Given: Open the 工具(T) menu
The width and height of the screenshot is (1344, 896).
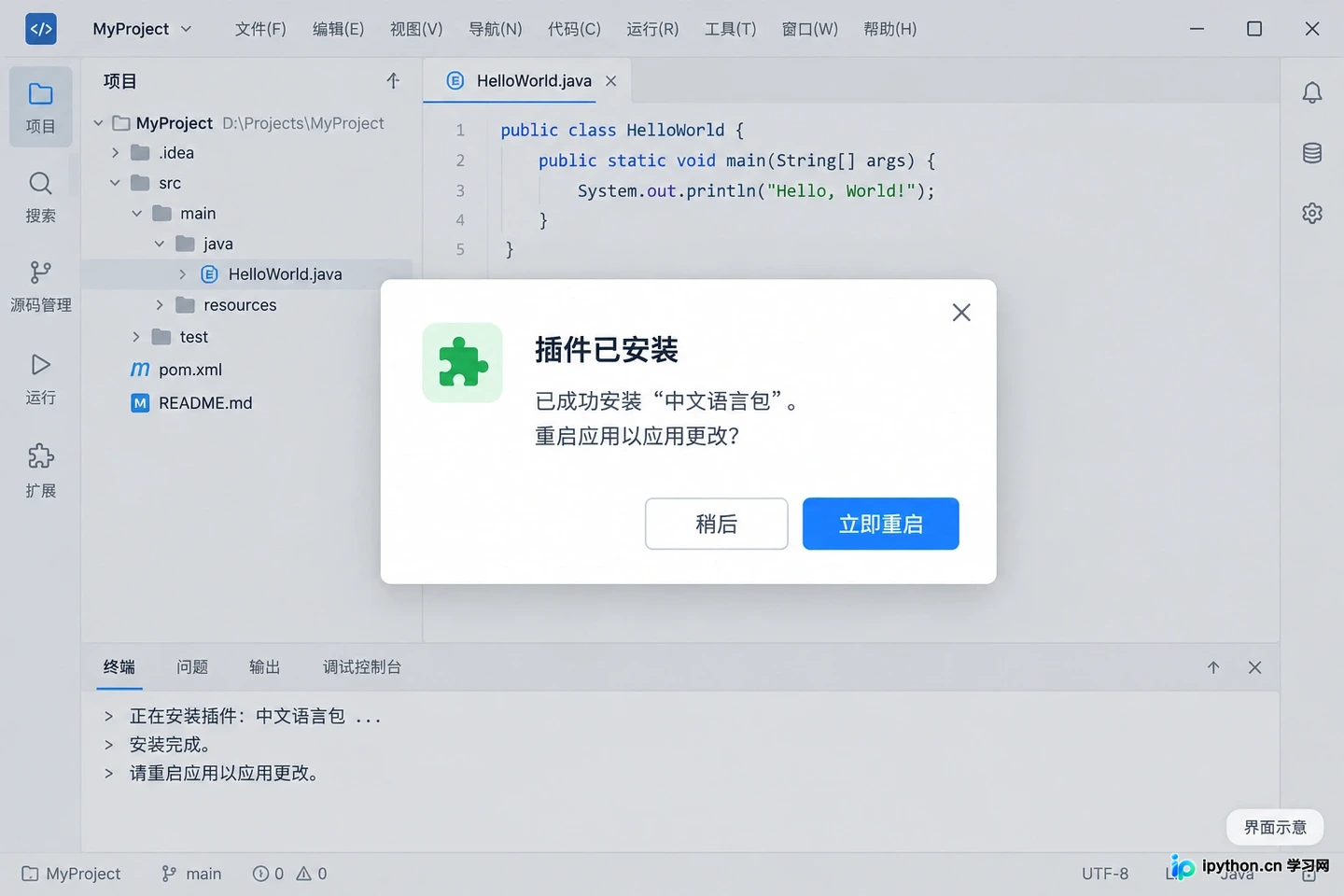Looking at the screenshot, I should pyautogui.click(x=730, y=29).
